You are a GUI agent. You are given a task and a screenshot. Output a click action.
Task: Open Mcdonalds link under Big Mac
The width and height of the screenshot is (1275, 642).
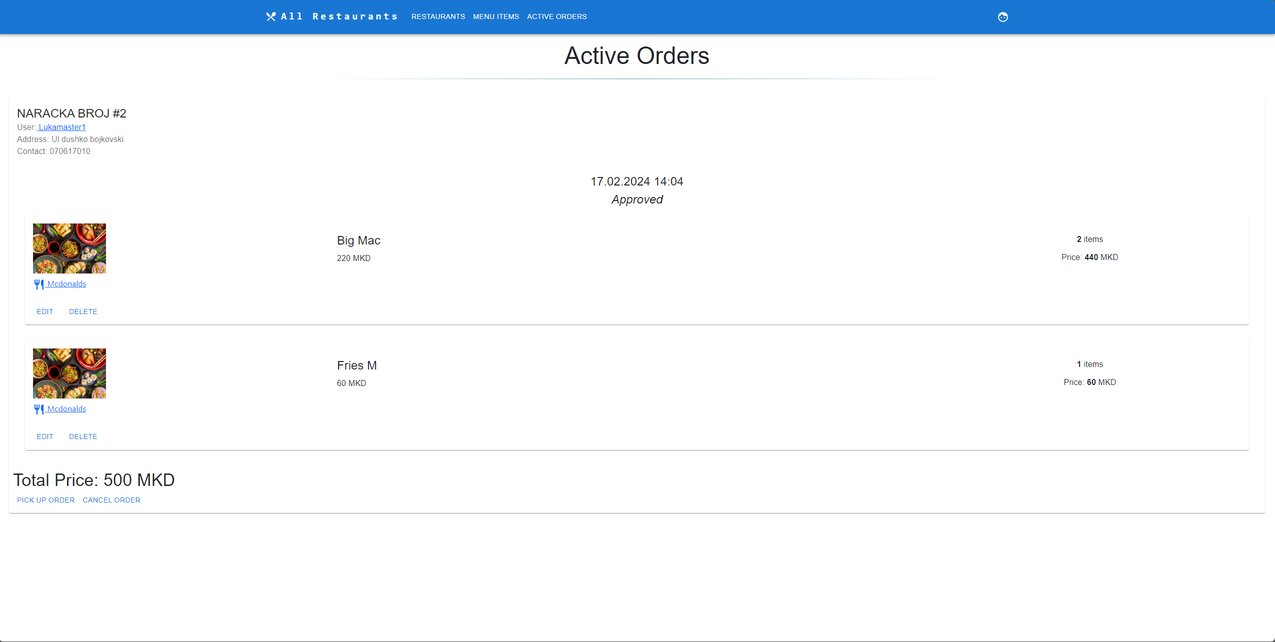67,284
